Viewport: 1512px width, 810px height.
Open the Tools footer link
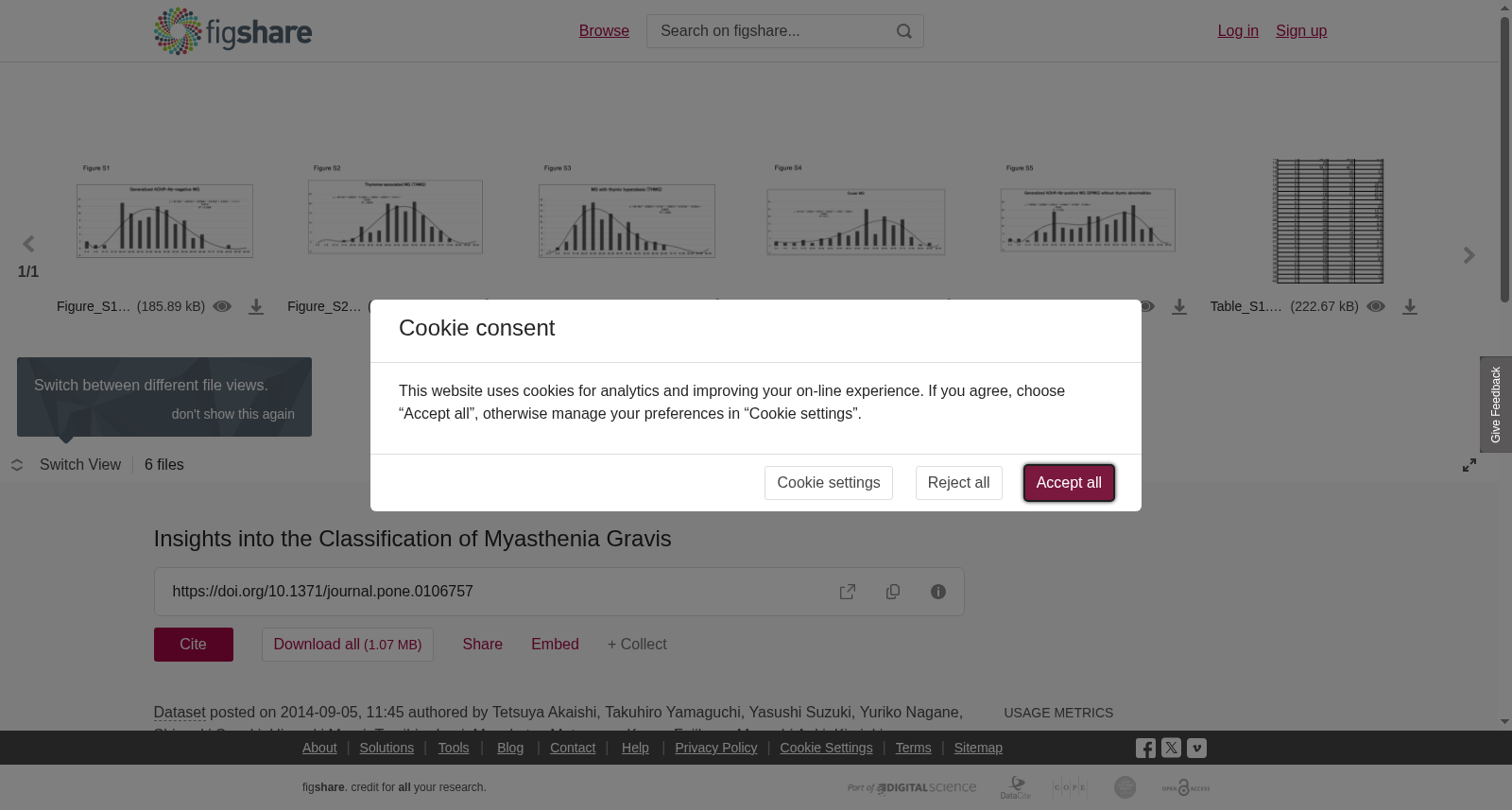[x=454, y=748]
